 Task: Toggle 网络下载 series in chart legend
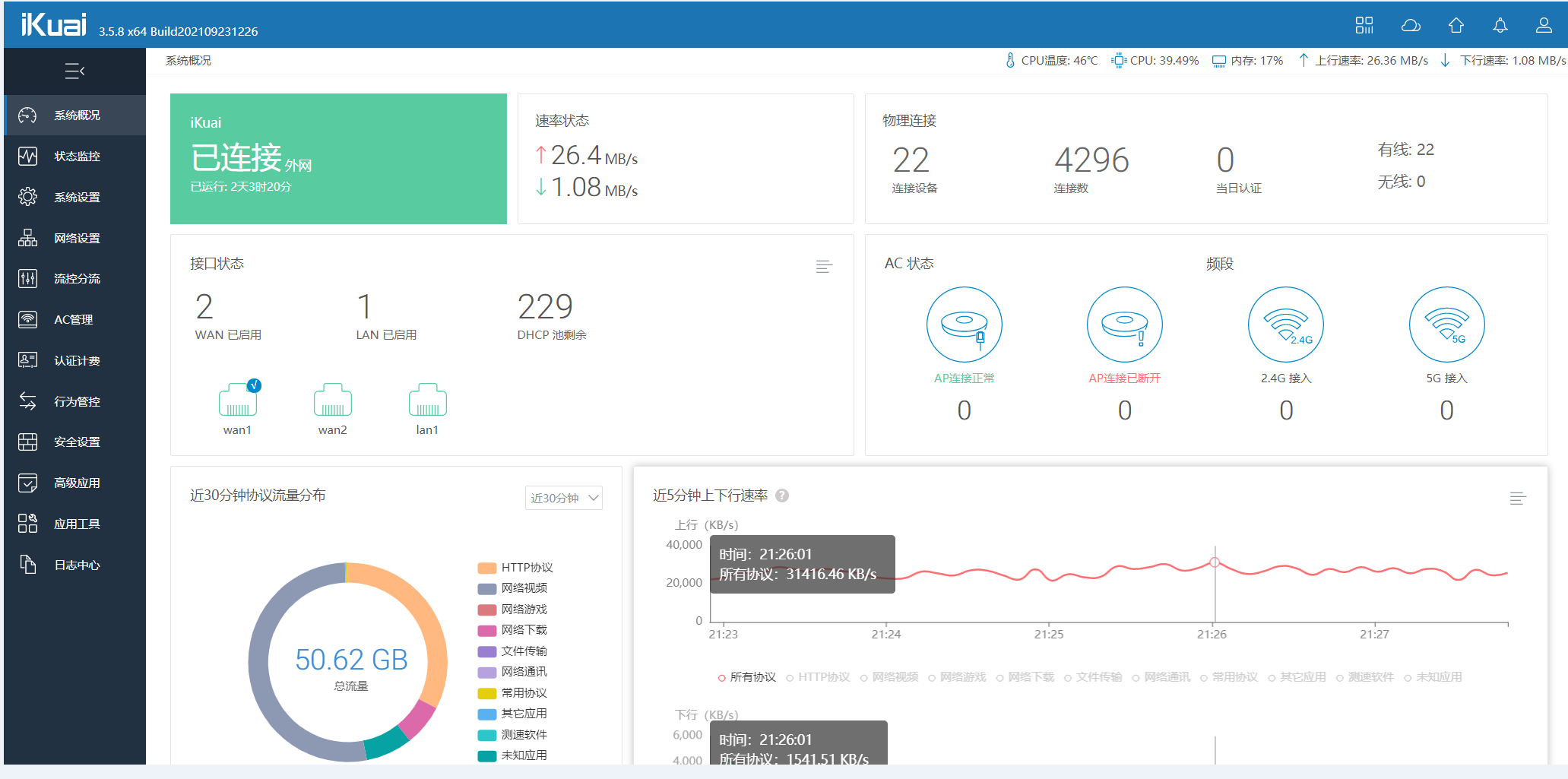[x=1025, y=677]
